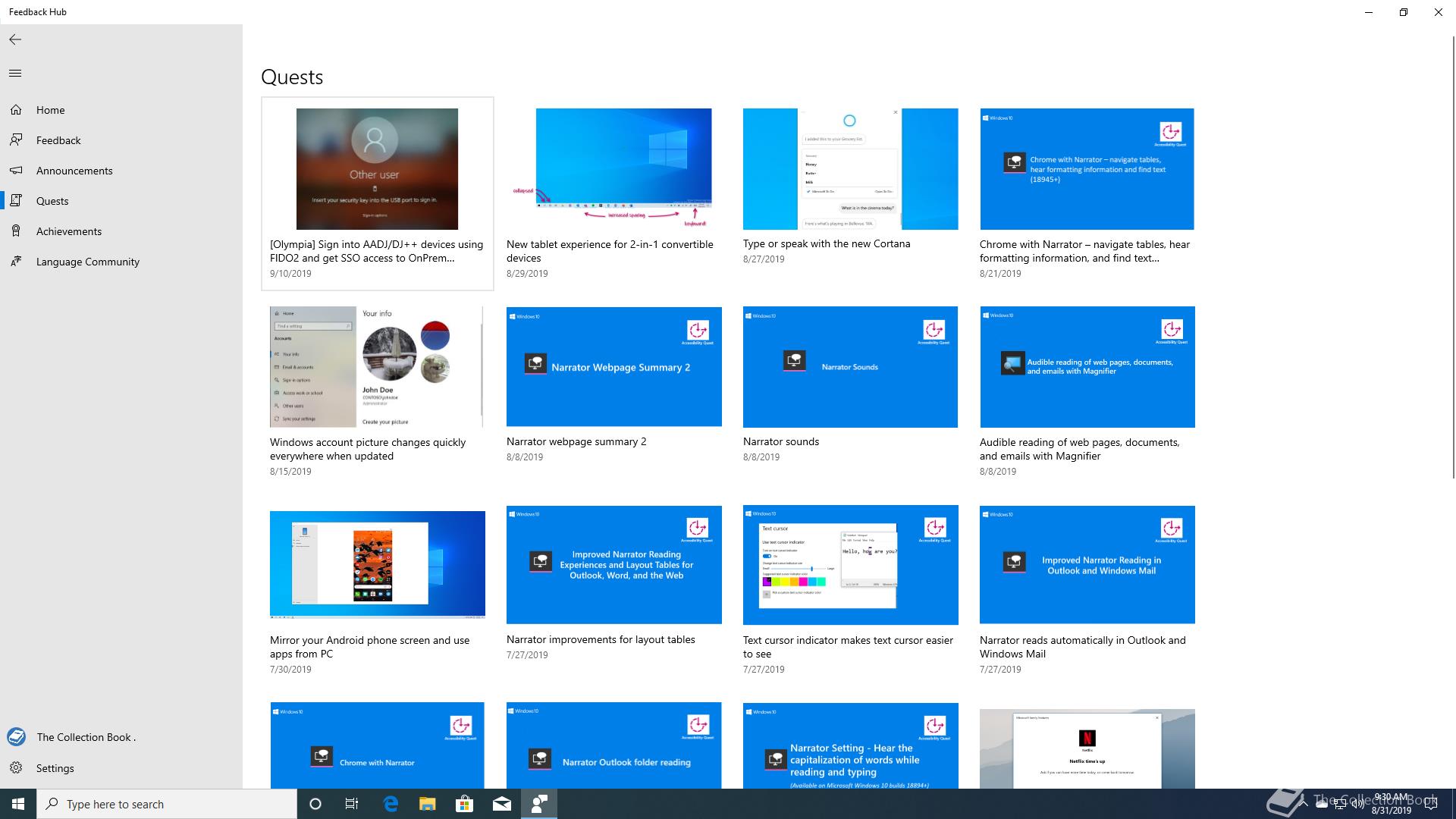Open Mail app from taskbar
This screenshot has height=819, width=1456.
tap(501, 804)
